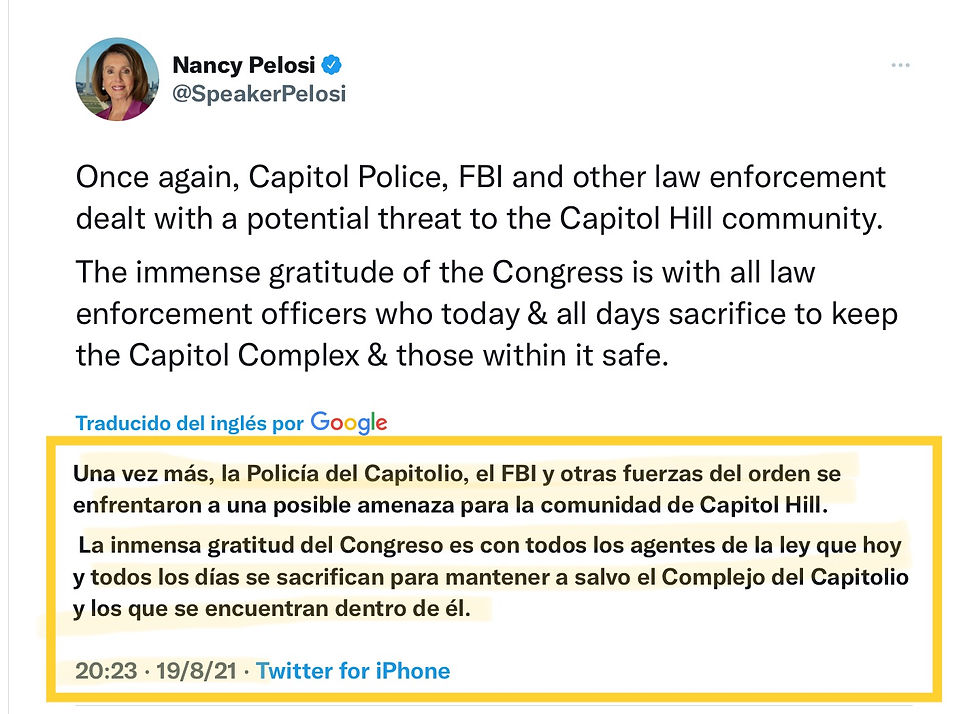
Task: Click the 'Traducido del inglés por' label
Action: coord(189,423)
